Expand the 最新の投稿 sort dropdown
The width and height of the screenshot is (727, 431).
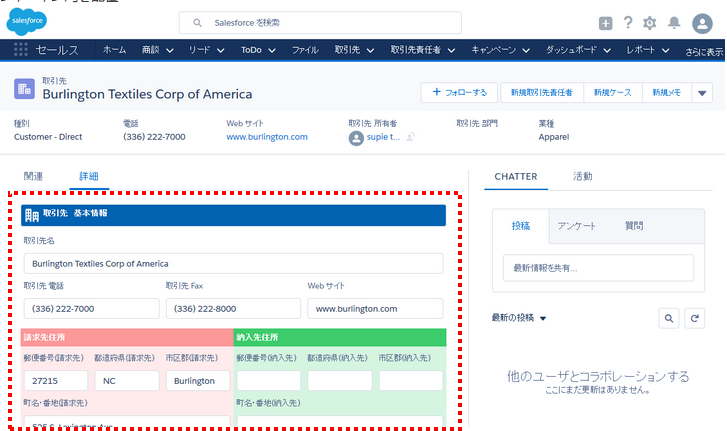(x=543, y=319)
